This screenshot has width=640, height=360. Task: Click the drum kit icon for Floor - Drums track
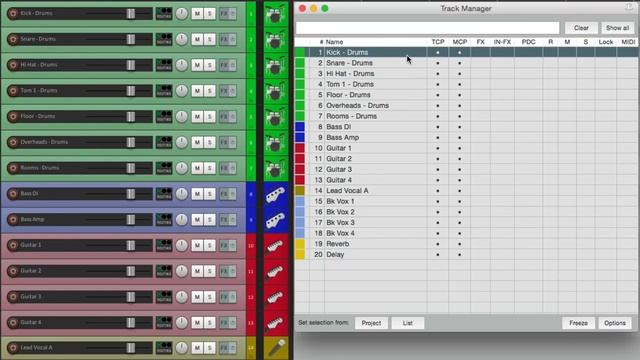point(275,117)
